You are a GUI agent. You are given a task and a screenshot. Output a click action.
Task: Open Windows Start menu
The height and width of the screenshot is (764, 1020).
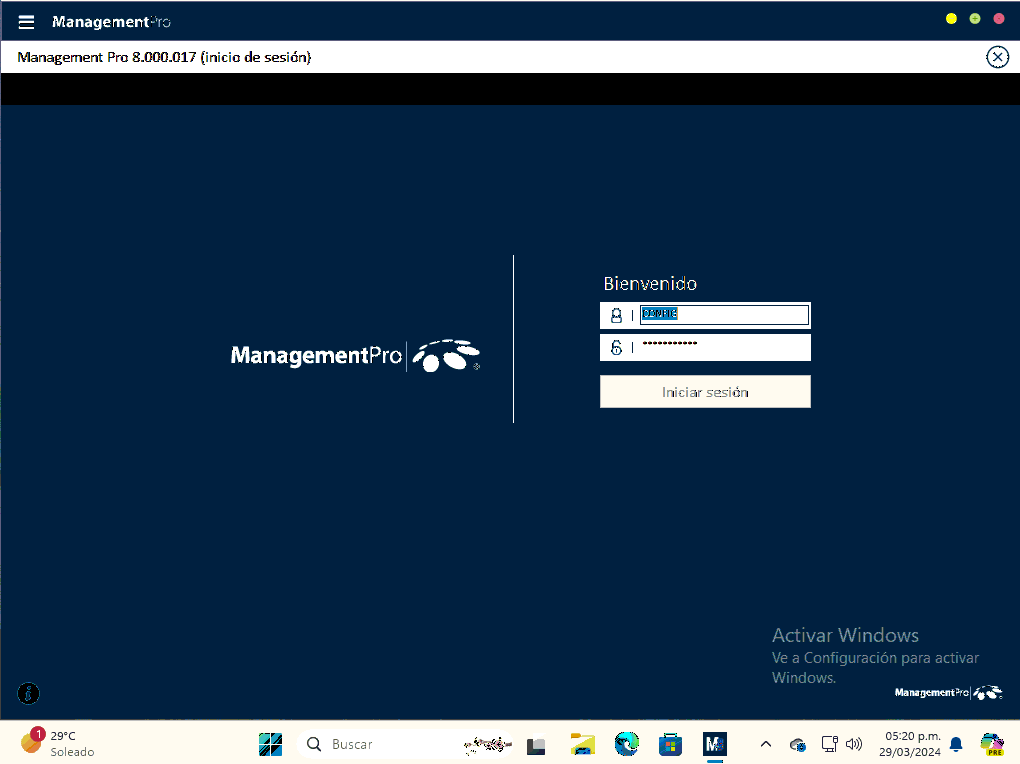[x=270, y=744]
